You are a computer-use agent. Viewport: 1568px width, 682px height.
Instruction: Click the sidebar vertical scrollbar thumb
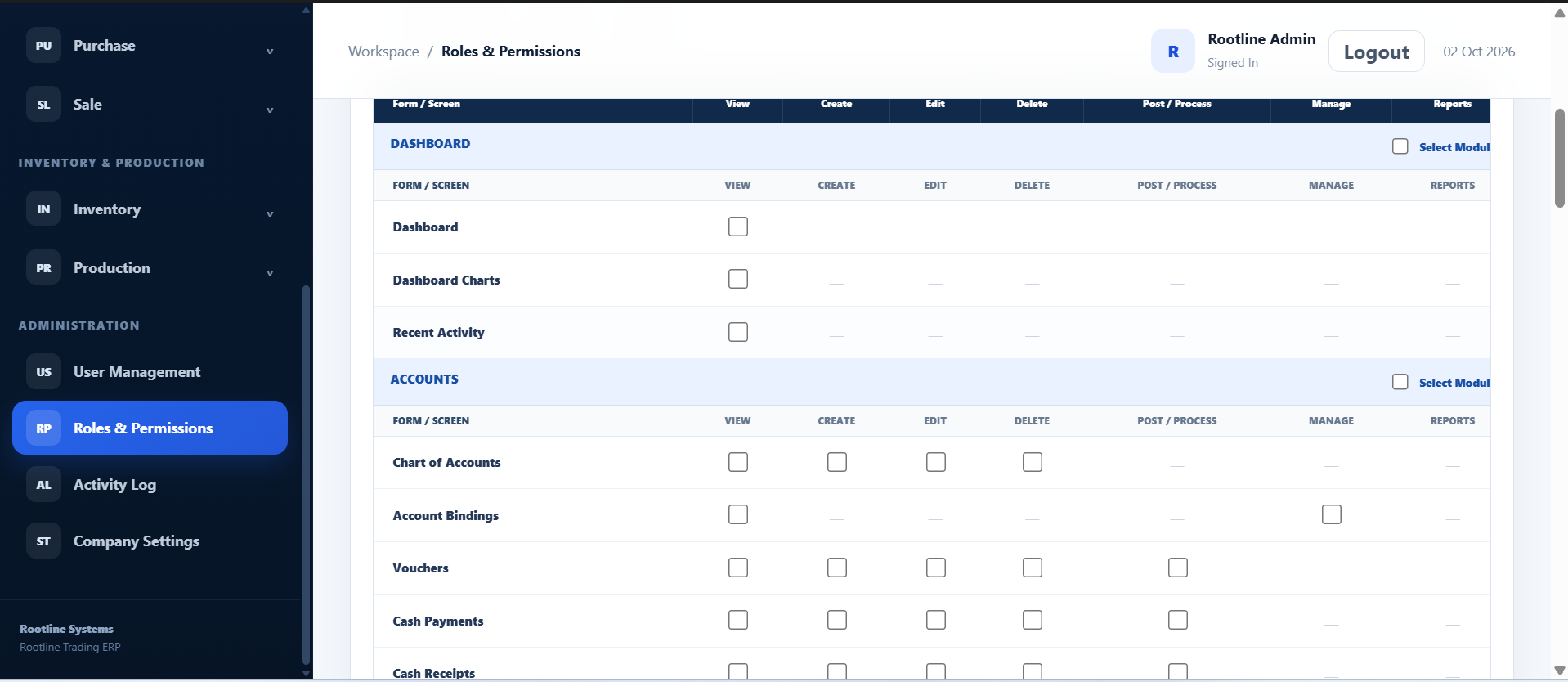coord(306,474)
